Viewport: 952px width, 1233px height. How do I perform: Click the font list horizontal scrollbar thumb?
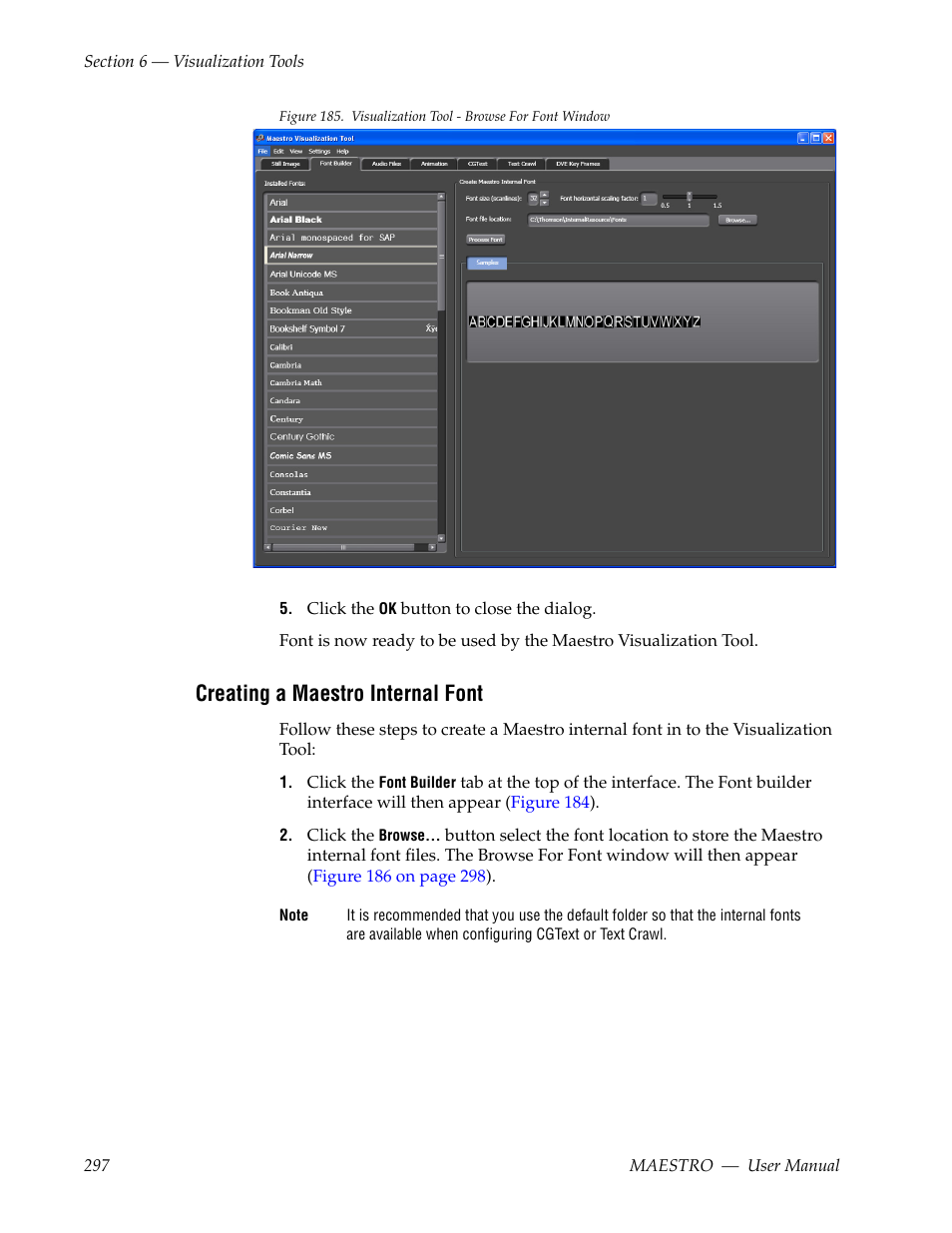point(343,547)
